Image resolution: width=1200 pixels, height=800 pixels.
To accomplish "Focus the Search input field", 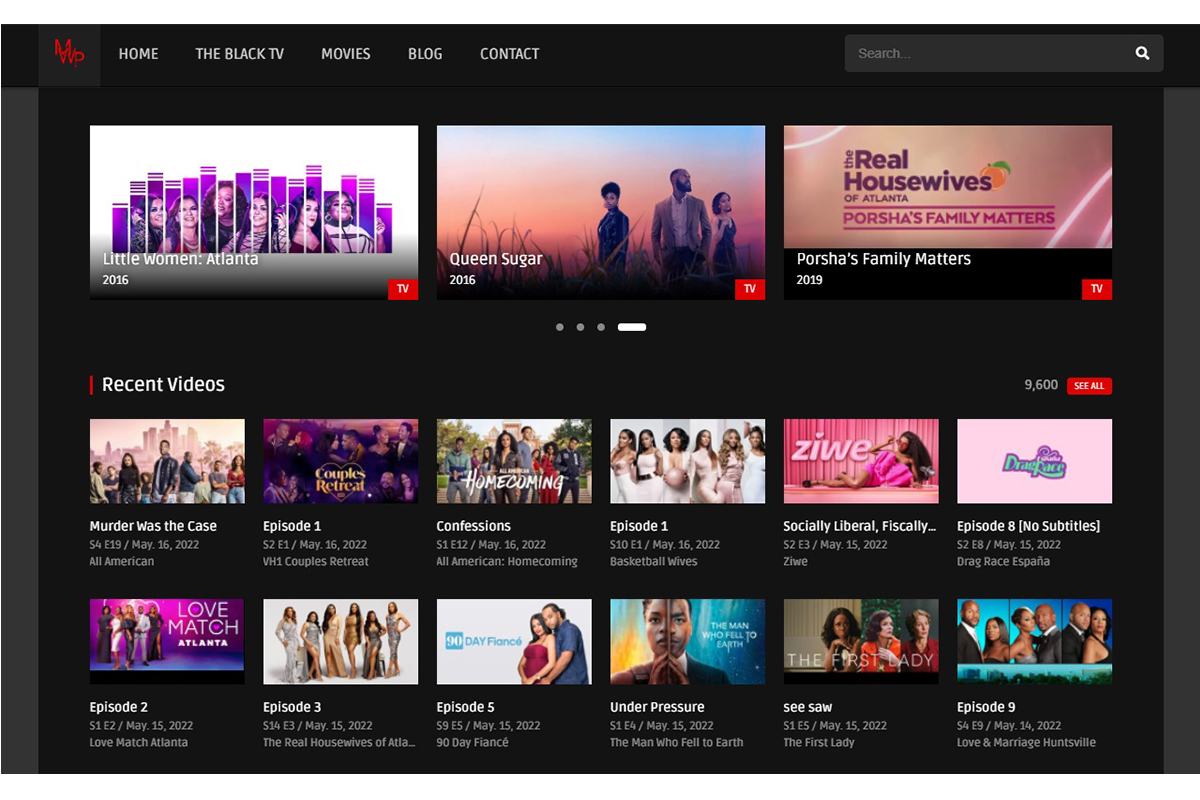I will (x=985, y=54).
